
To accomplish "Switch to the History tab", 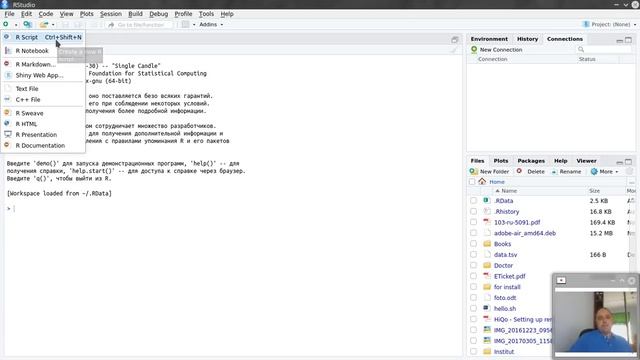I will coord(527,39).
